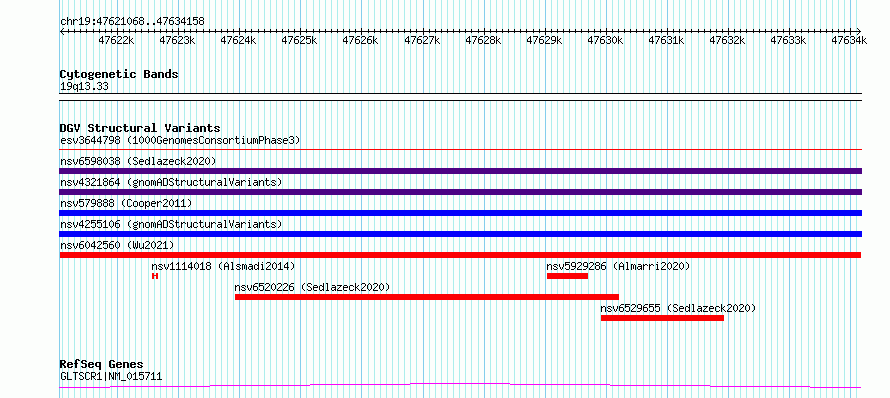The image size is (890, 398).
Task: Select the nsv5929286 Almarri2020 red bar
Action: pyautogui.click(x=567, y=276)
